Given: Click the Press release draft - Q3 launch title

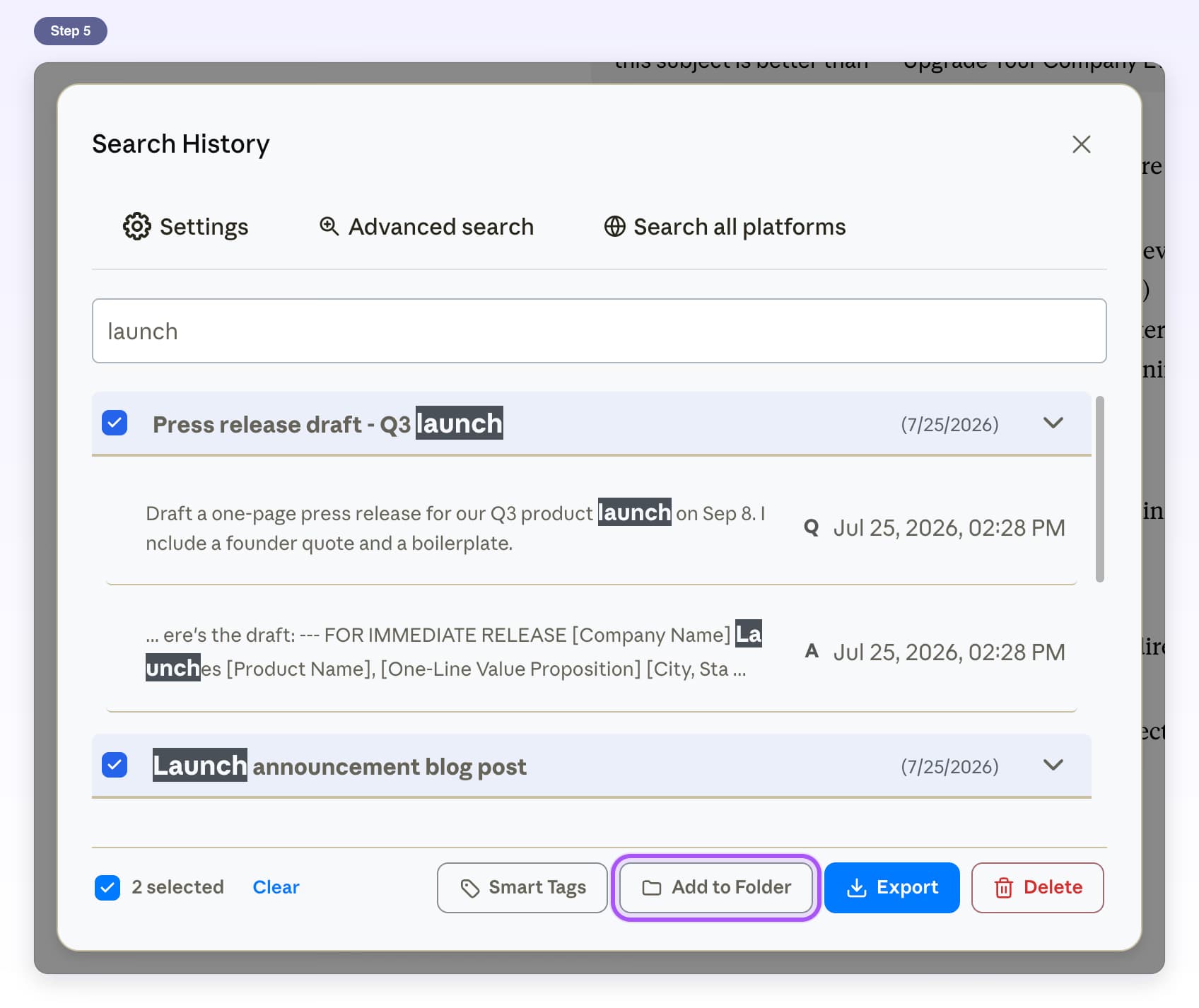Looking at the screenshot, I should 328,423.
